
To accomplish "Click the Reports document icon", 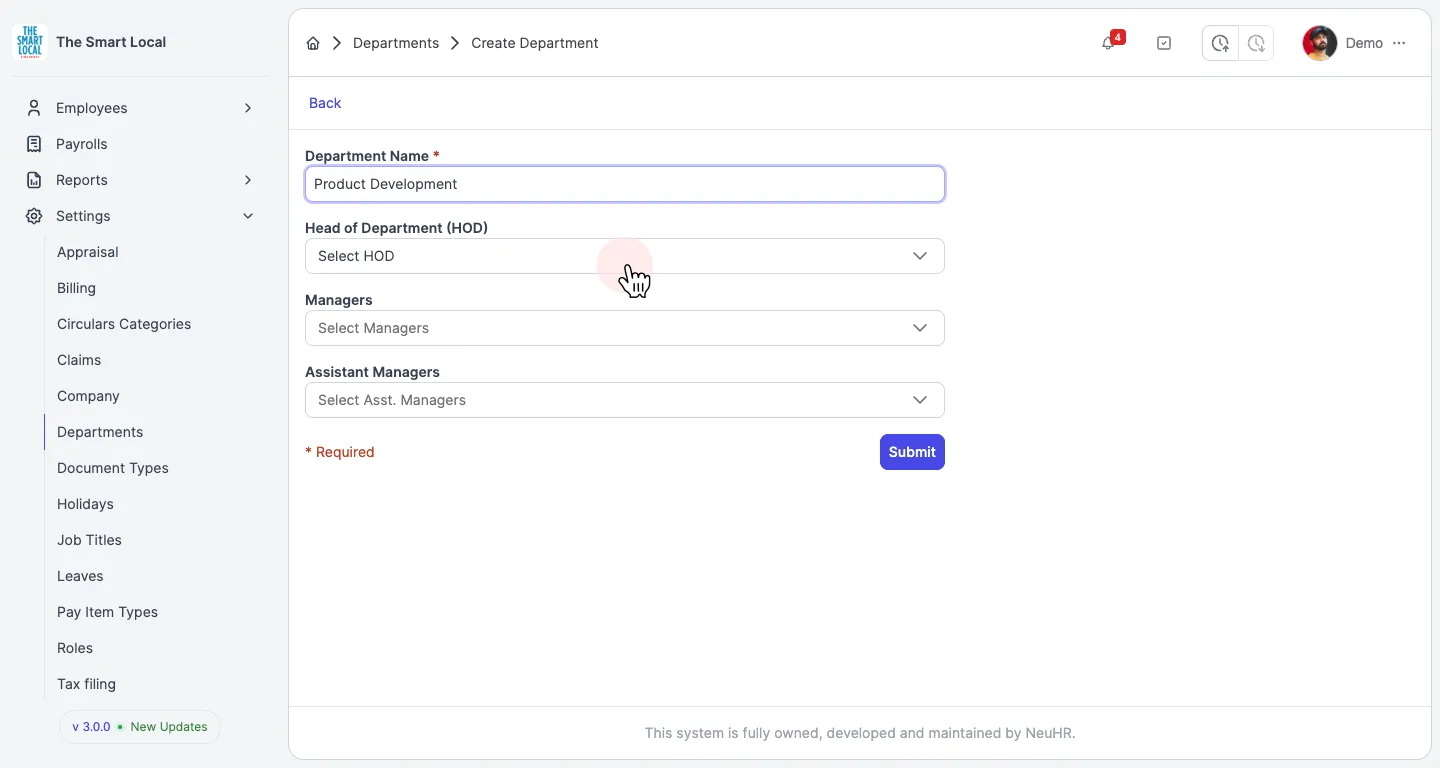I will click(x=34, y=180).
